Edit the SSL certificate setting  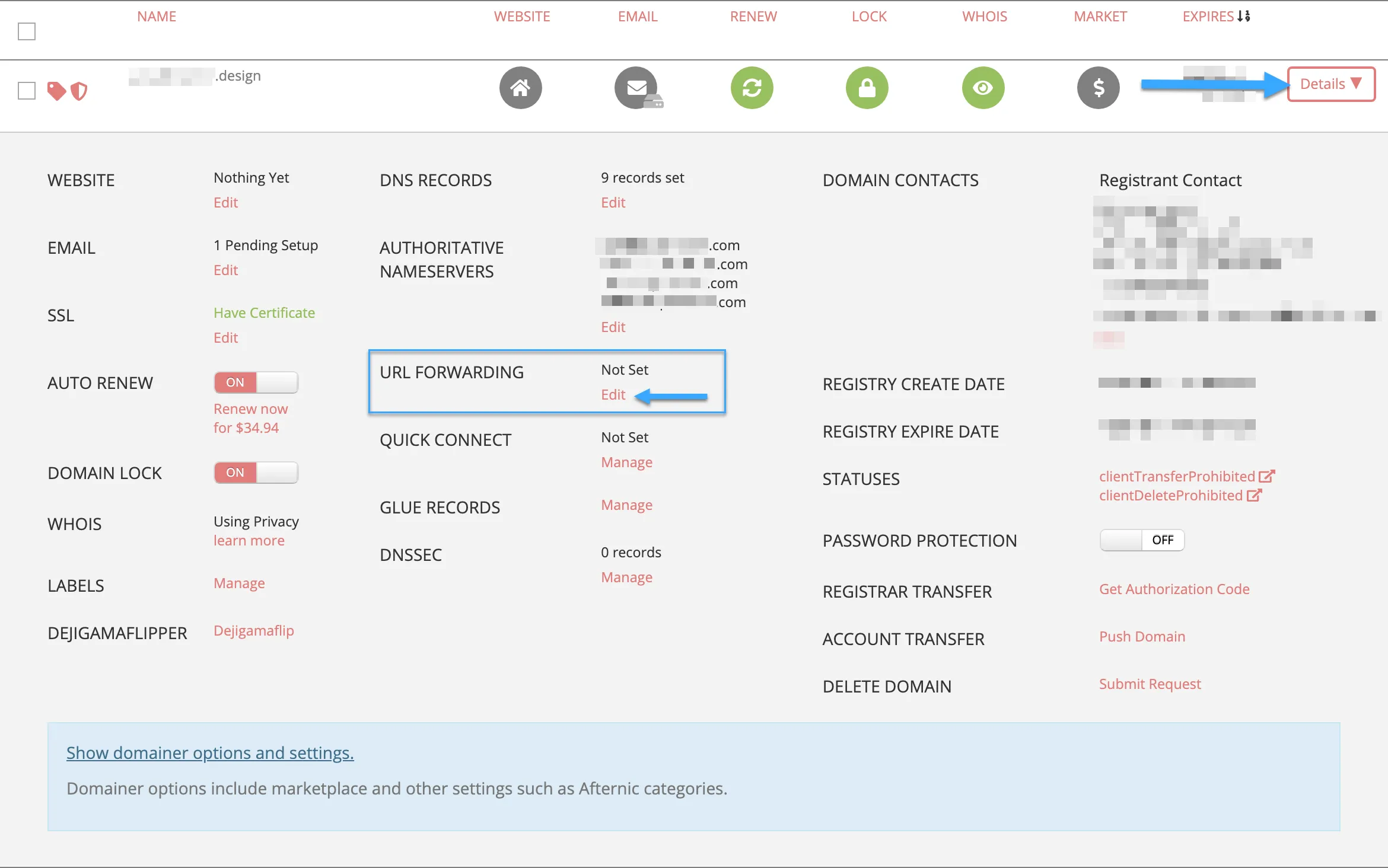(x=225, y=337)
